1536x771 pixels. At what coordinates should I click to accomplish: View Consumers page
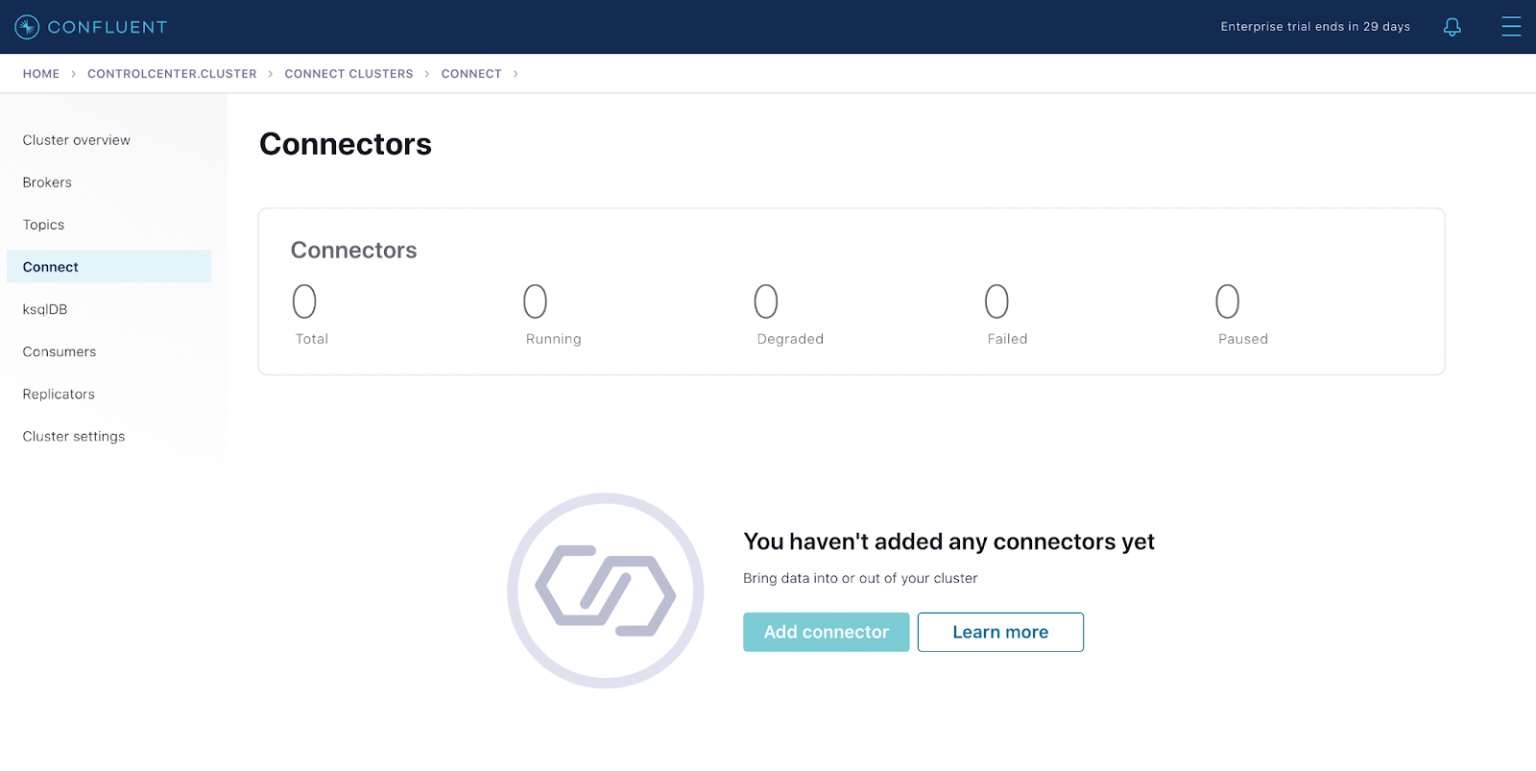coord(59,352)
